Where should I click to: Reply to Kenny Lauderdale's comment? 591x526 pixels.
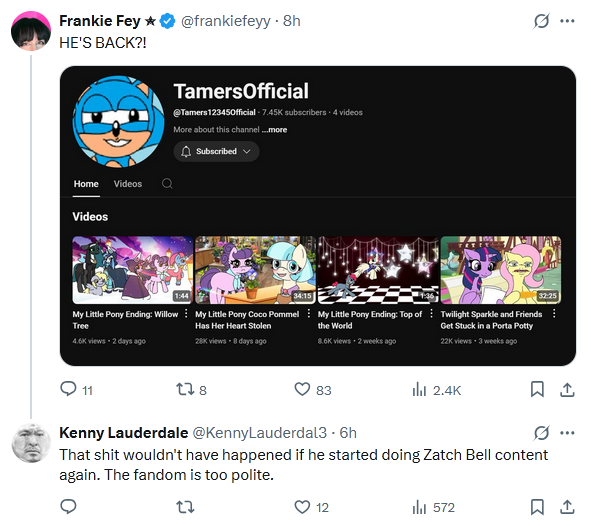point(68,507)
